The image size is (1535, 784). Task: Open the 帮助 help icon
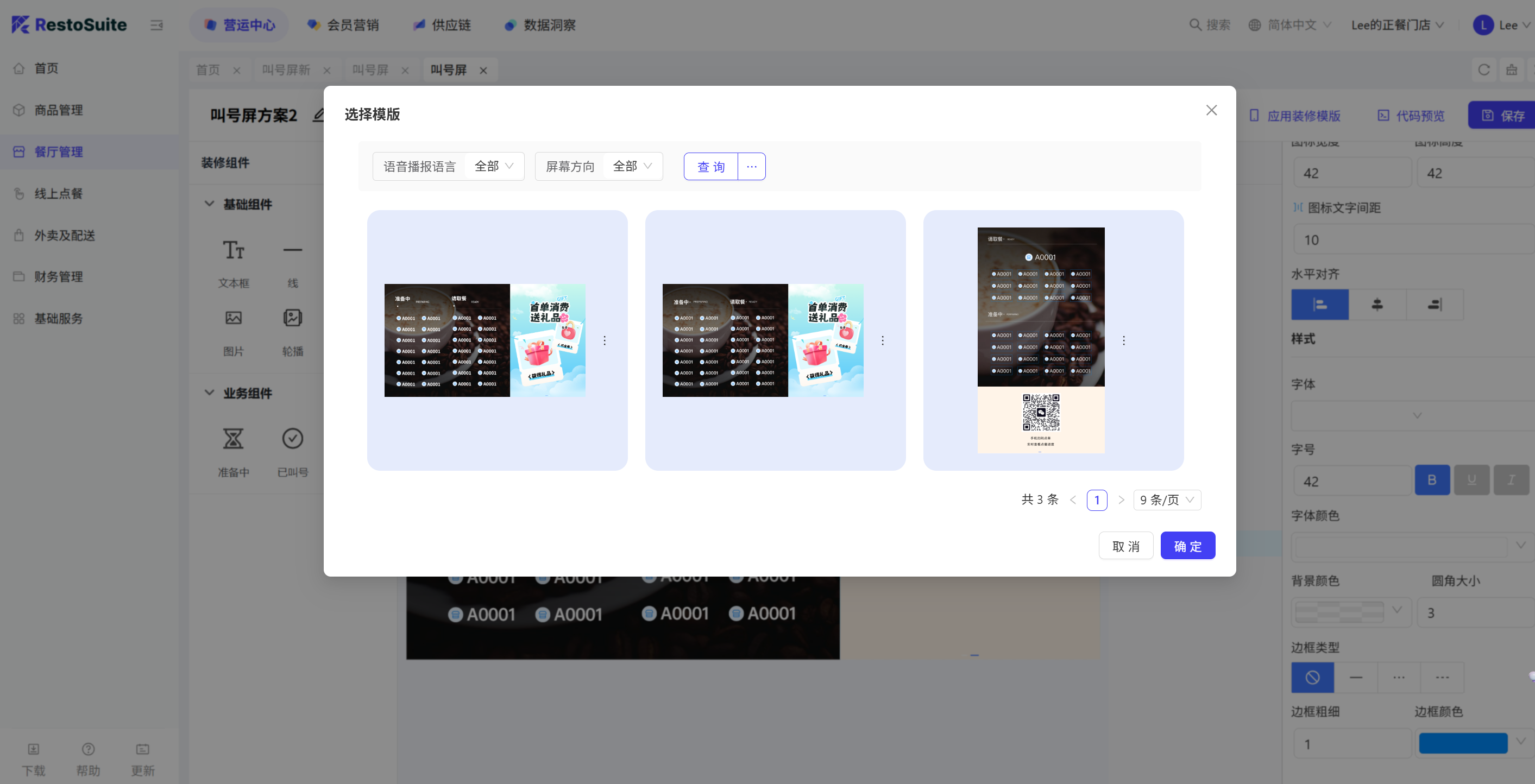tap(88, 749)
